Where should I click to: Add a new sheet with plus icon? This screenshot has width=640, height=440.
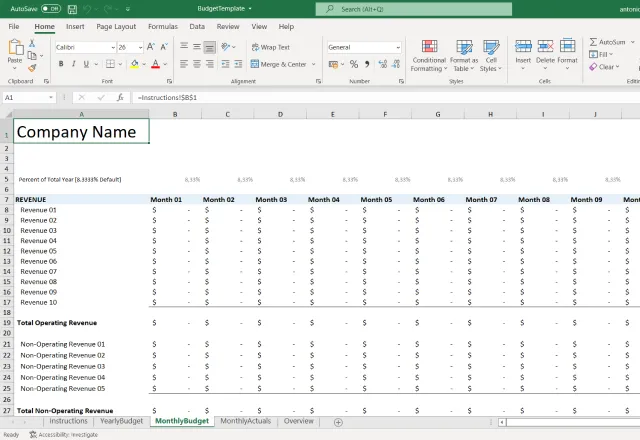338,422
